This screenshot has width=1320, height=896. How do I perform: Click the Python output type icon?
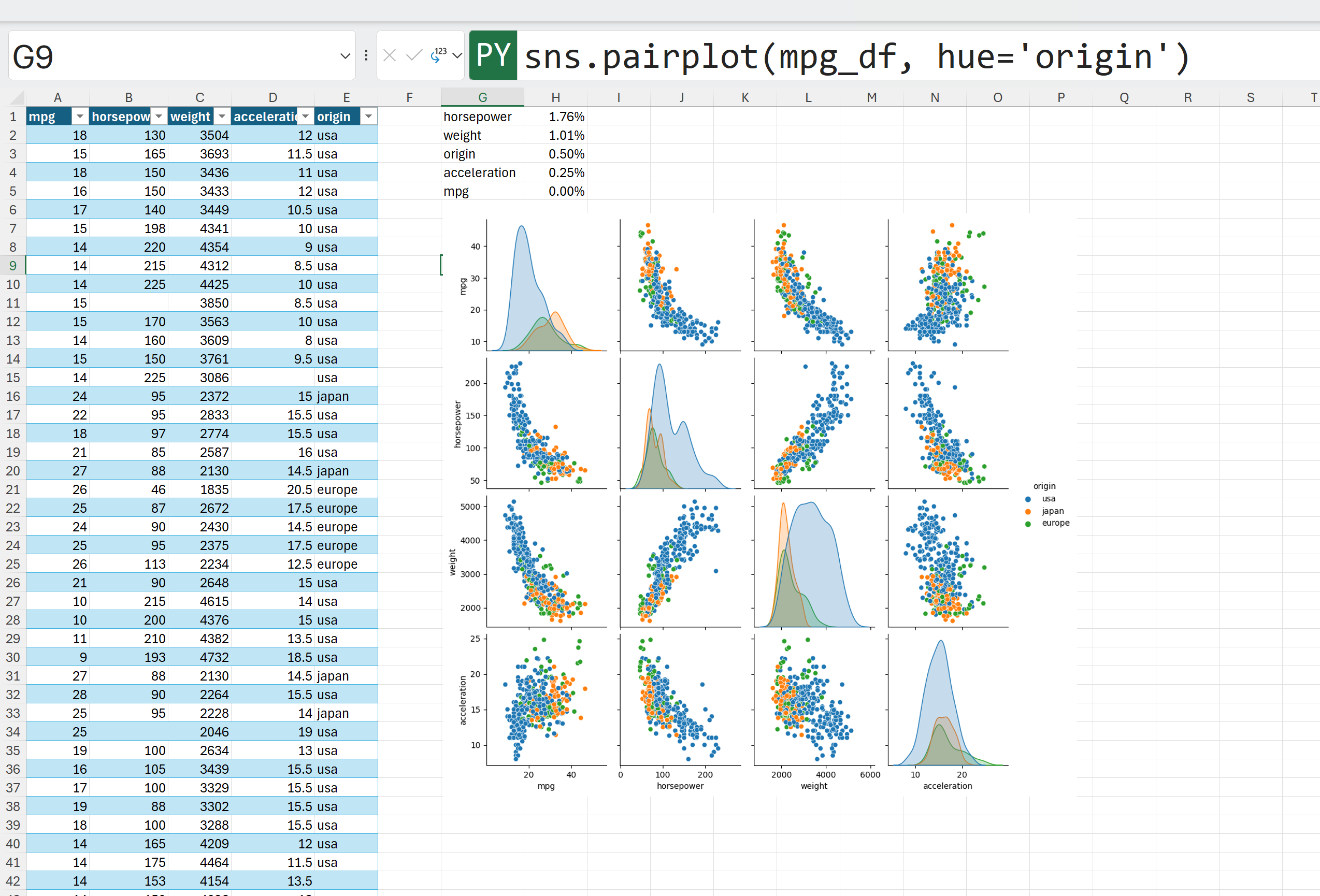point(438,55)
